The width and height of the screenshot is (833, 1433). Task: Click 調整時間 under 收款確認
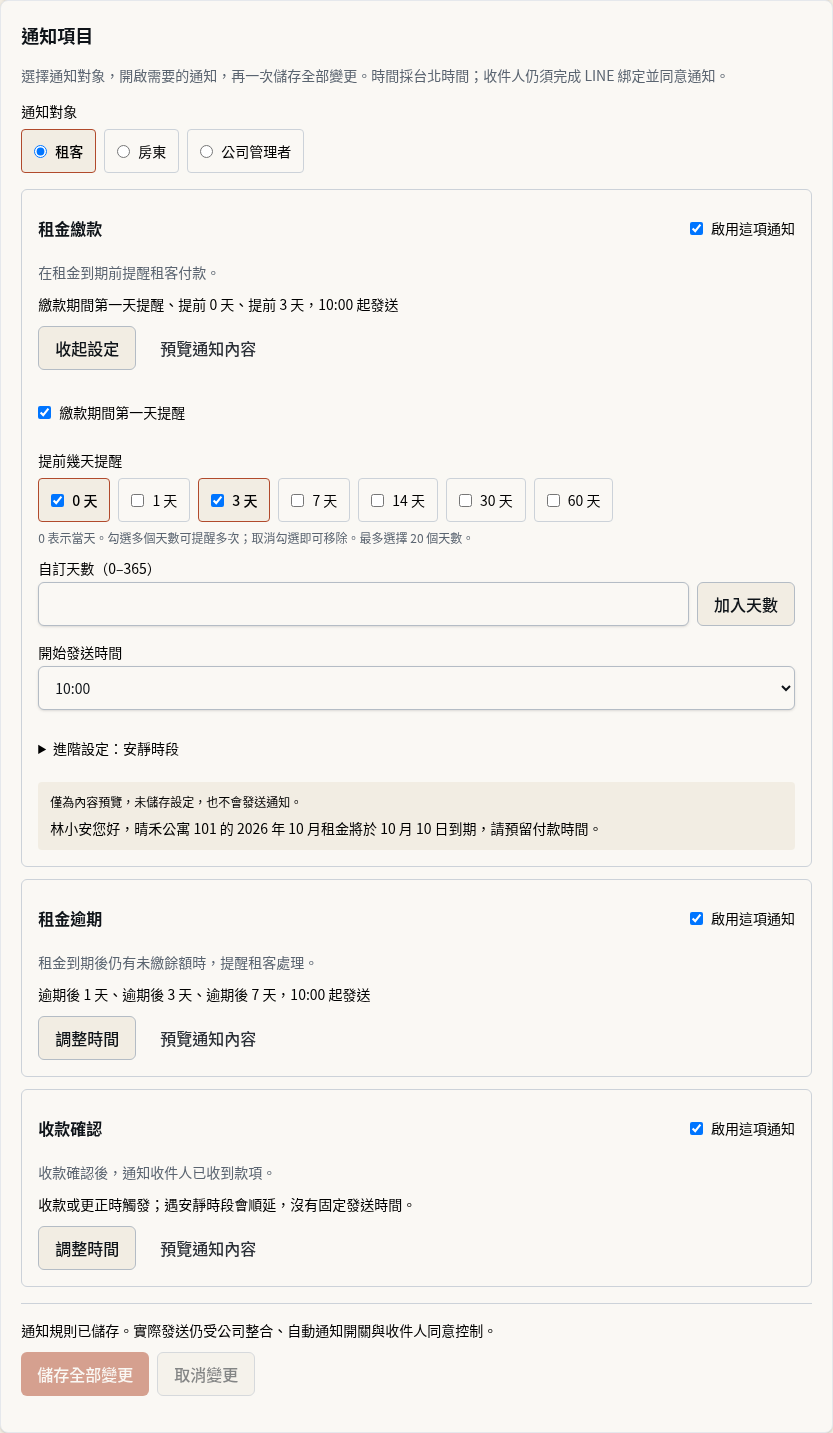[87, 1248]
